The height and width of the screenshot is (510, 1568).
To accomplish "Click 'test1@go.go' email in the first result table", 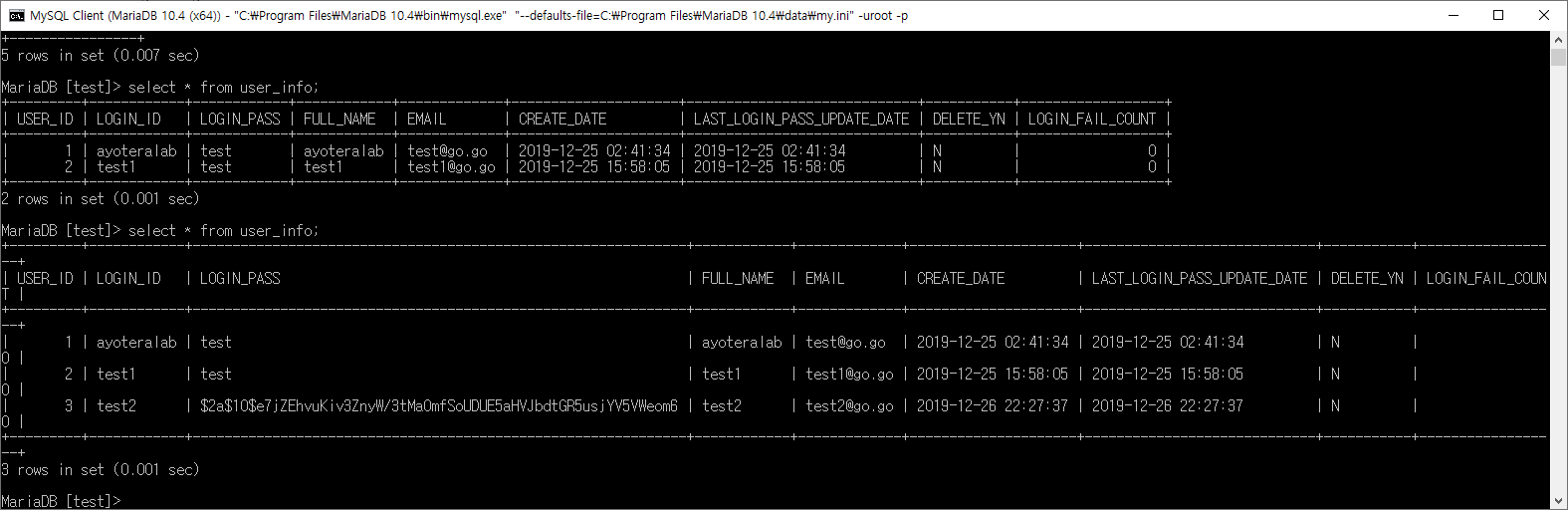I will (451, 167).
